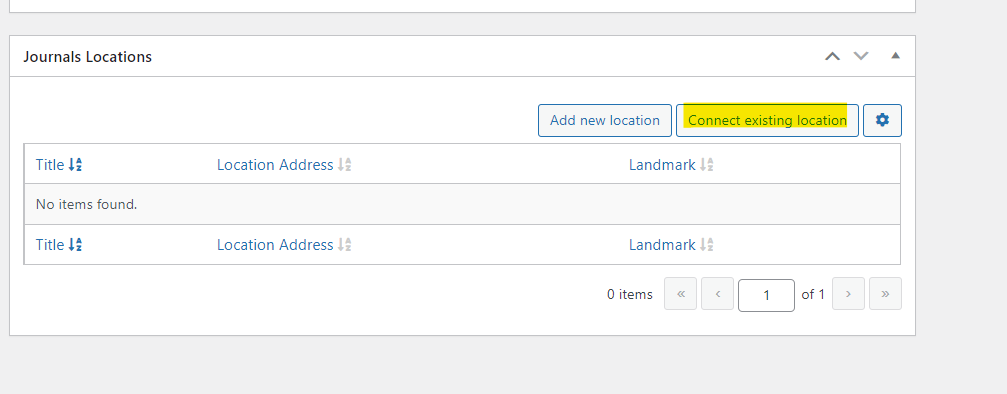1007x394 pixels.
Task: Click Landmark sort icon in footer row
Action: [x=707, y=245]
